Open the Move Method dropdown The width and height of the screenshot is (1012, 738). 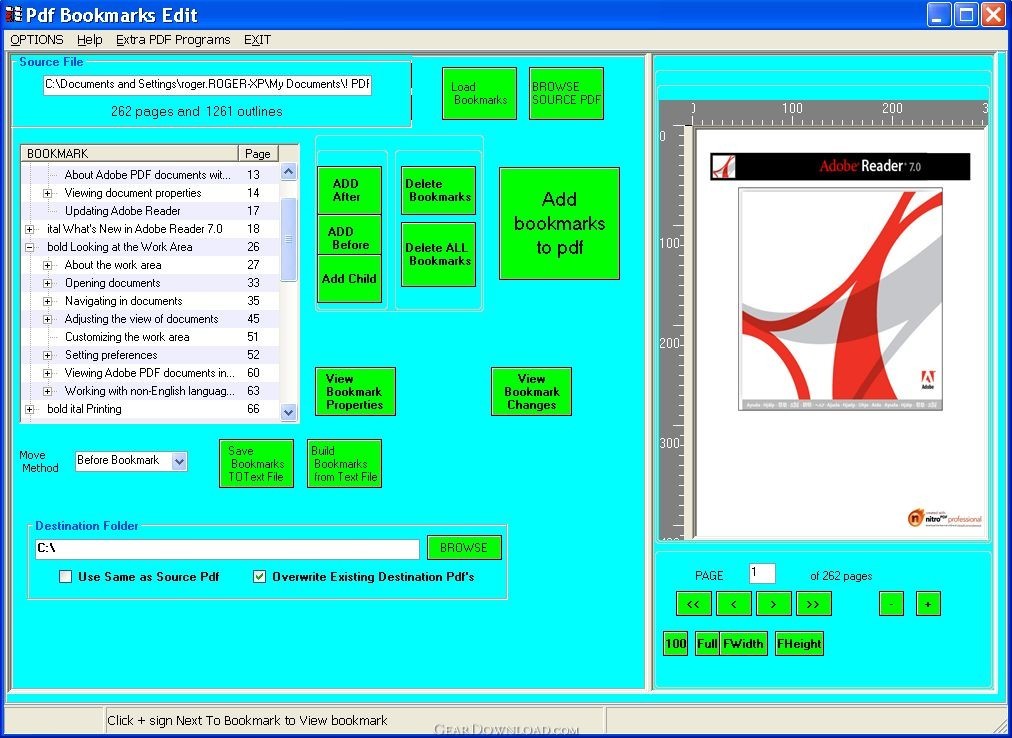tap(179, 461)
